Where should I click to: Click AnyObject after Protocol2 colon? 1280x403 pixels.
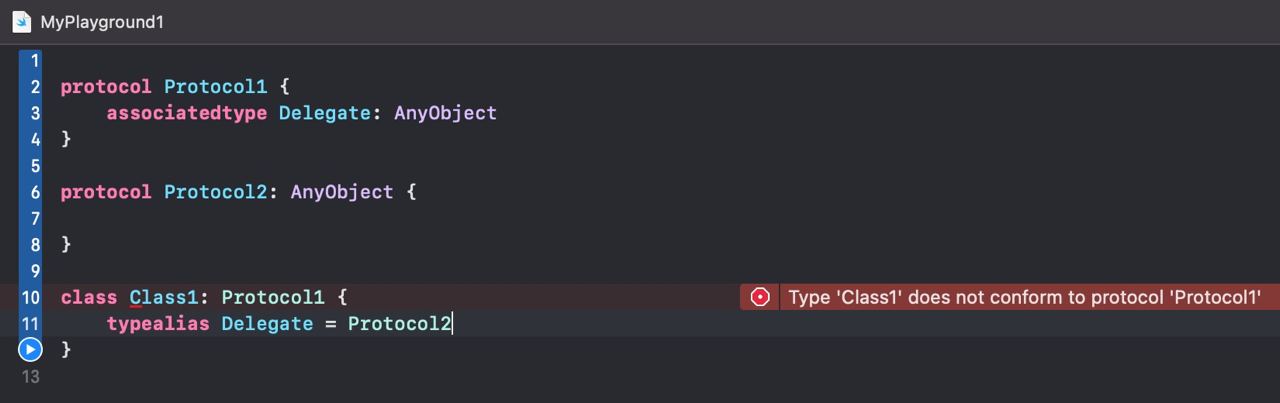click(x=342, y=192)
